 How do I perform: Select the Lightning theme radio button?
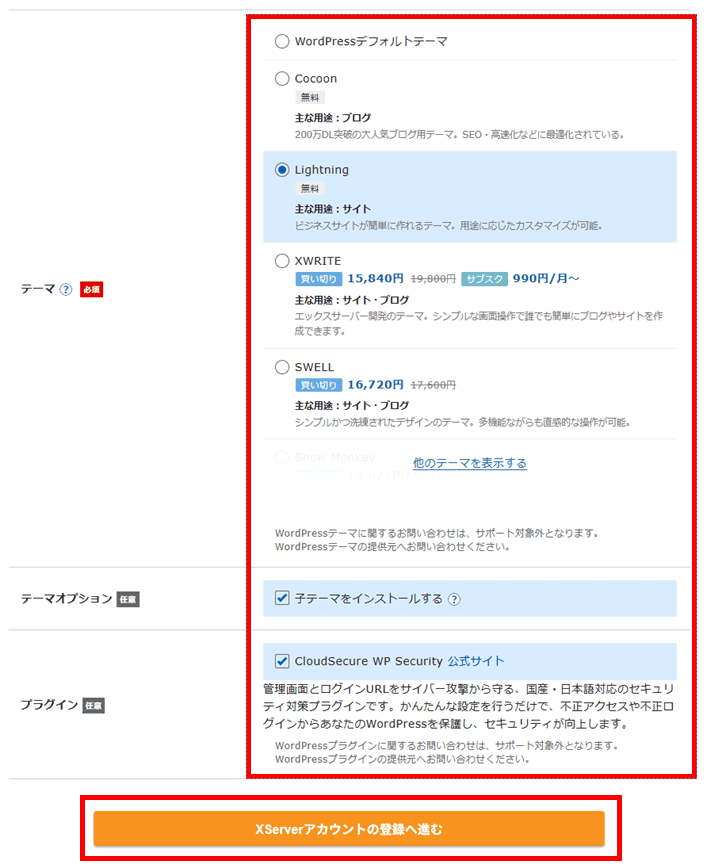pos(282,170)
